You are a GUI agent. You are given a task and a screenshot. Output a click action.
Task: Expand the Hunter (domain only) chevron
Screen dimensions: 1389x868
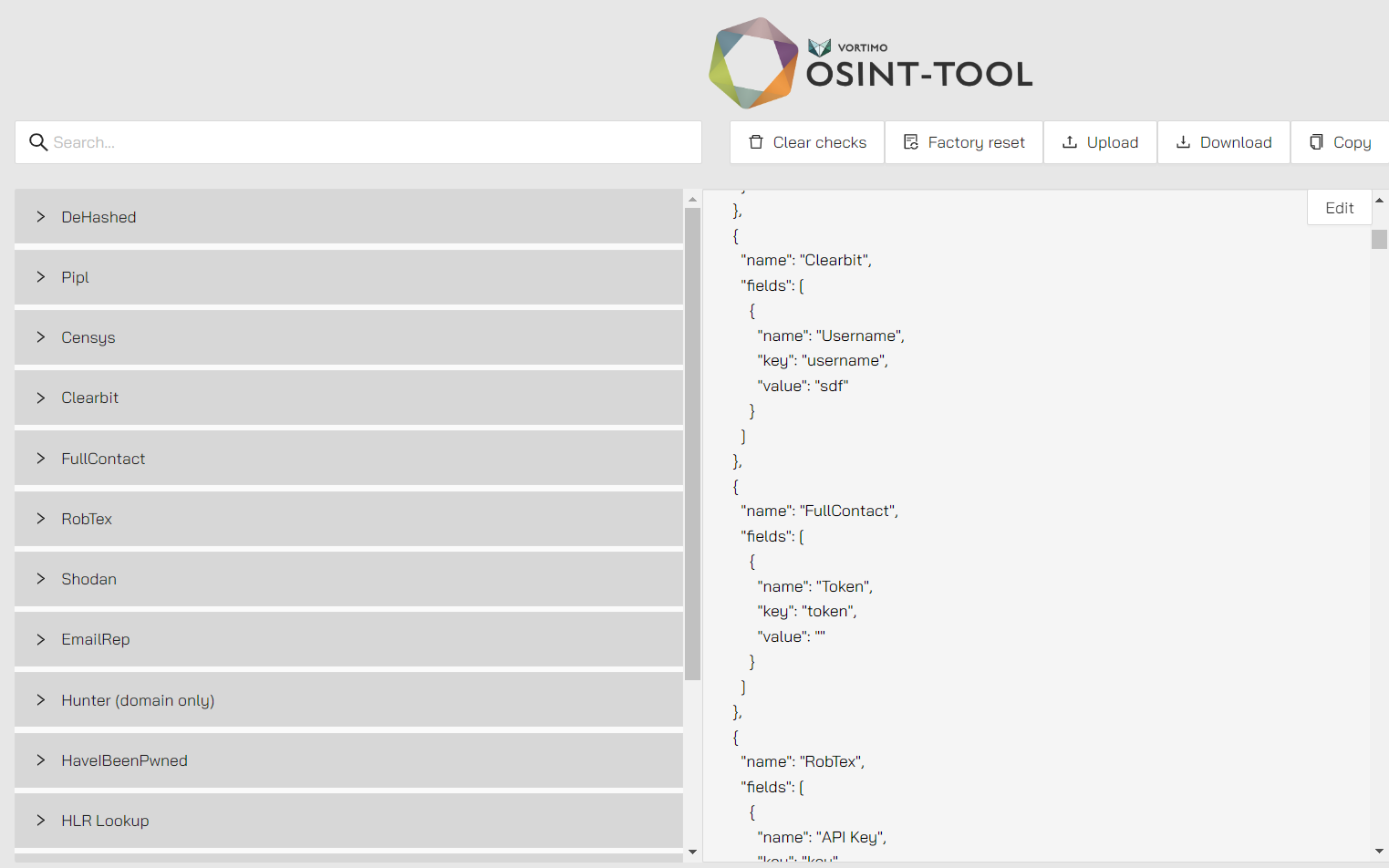point(41,700)
